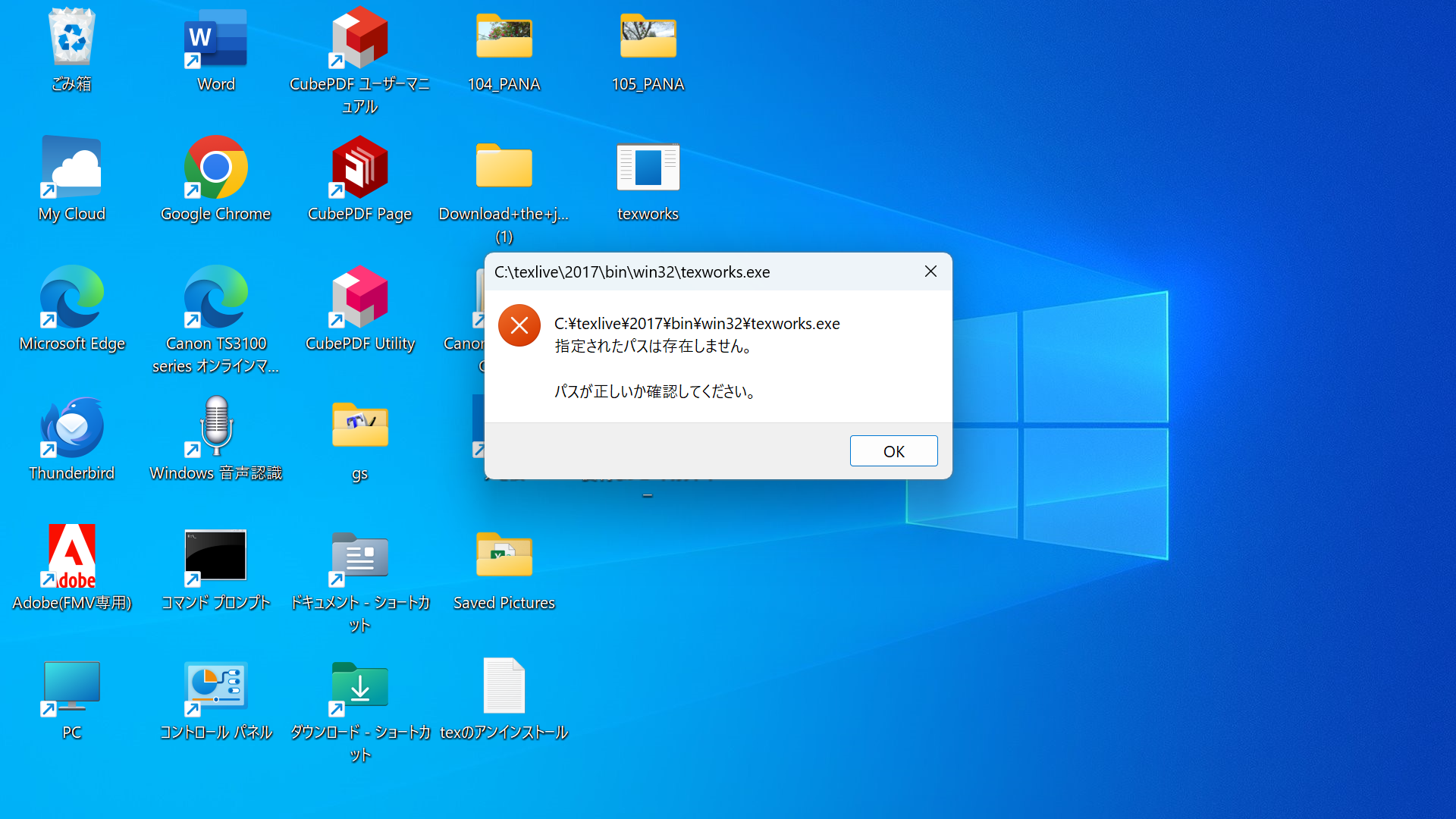
Task: Close the texworks.exe error dialog
Action: click(x=930, y=271)
